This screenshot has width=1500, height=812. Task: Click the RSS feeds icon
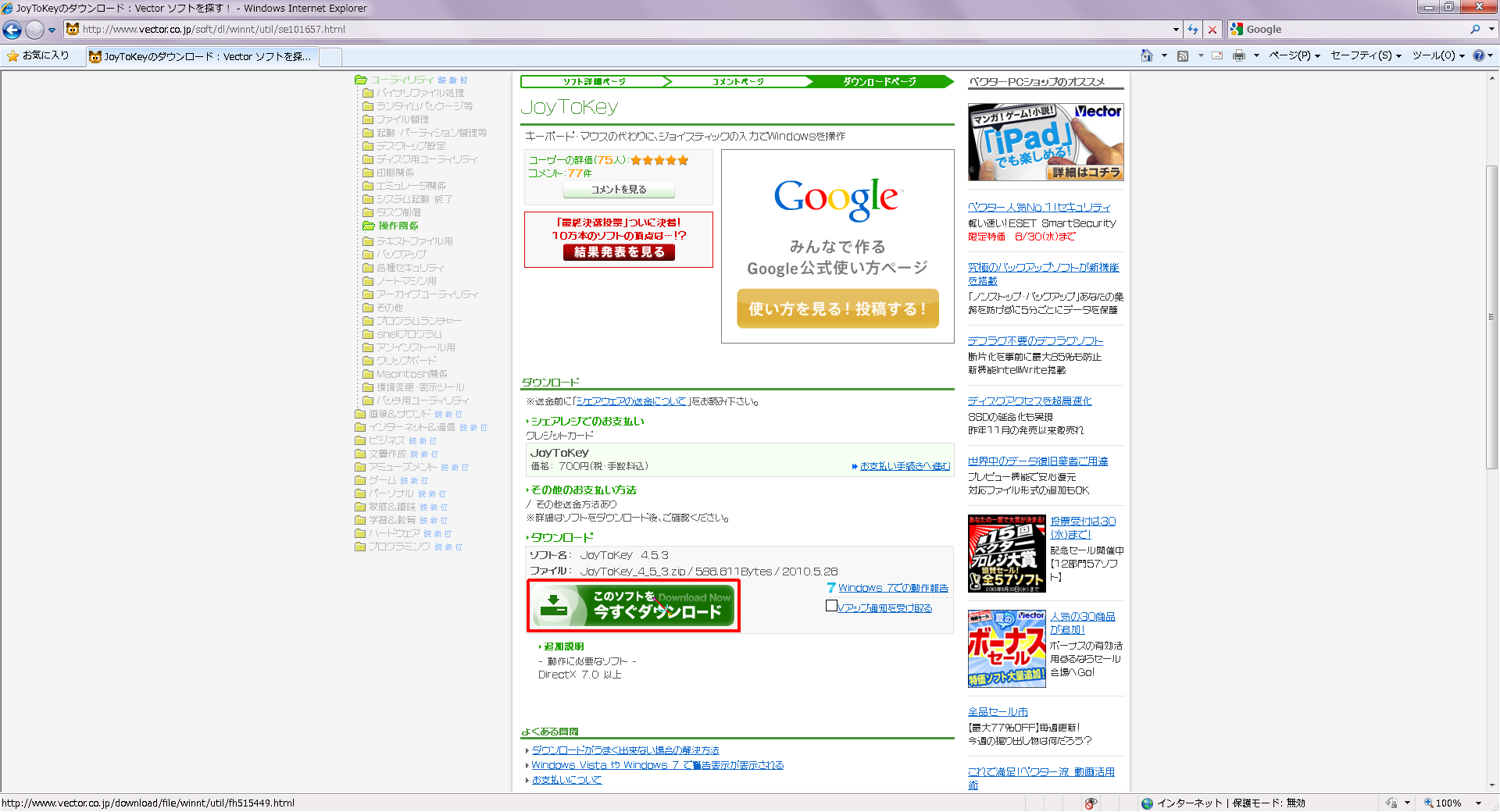[1183, 55]
